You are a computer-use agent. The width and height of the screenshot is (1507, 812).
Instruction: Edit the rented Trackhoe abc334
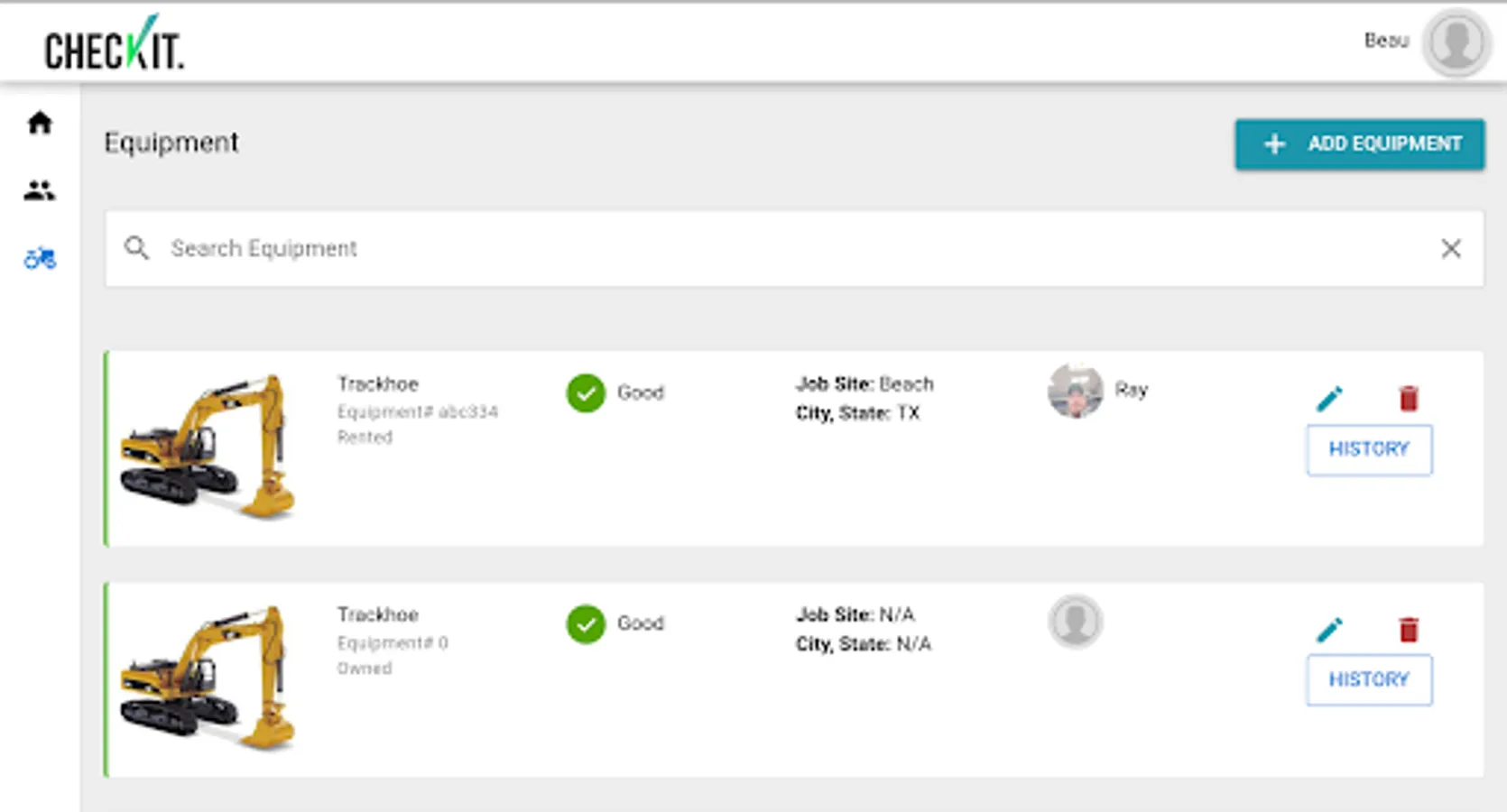1329,398
